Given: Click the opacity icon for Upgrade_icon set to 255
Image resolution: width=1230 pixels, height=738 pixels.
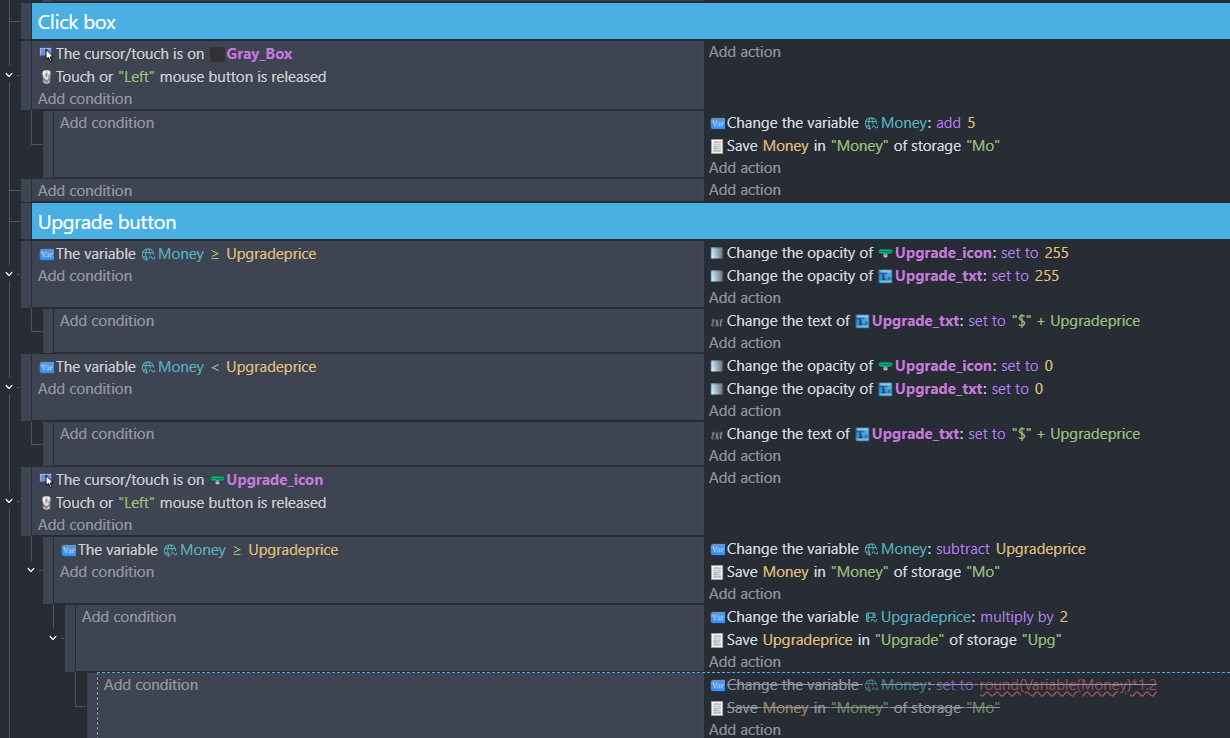Looking at the screenshot, I should click(716, 253).
